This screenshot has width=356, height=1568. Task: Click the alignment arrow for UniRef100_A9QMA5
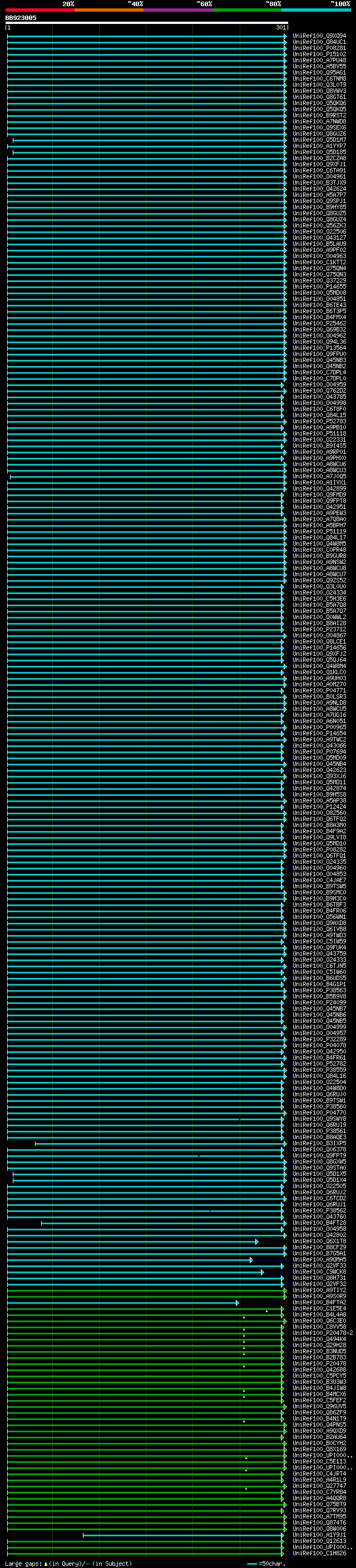click(251, 1260)
